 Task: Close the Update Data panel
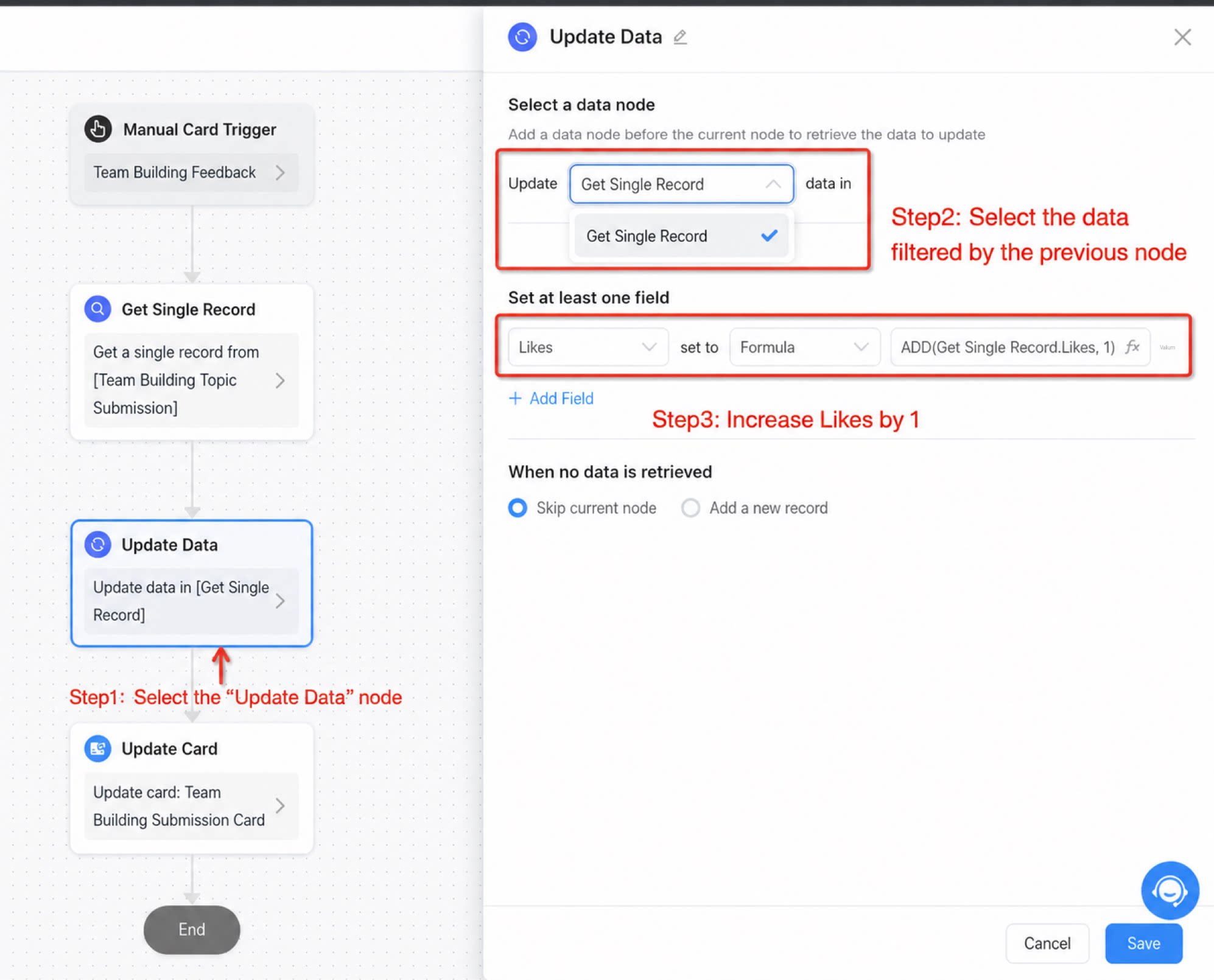coord(1182,37)
